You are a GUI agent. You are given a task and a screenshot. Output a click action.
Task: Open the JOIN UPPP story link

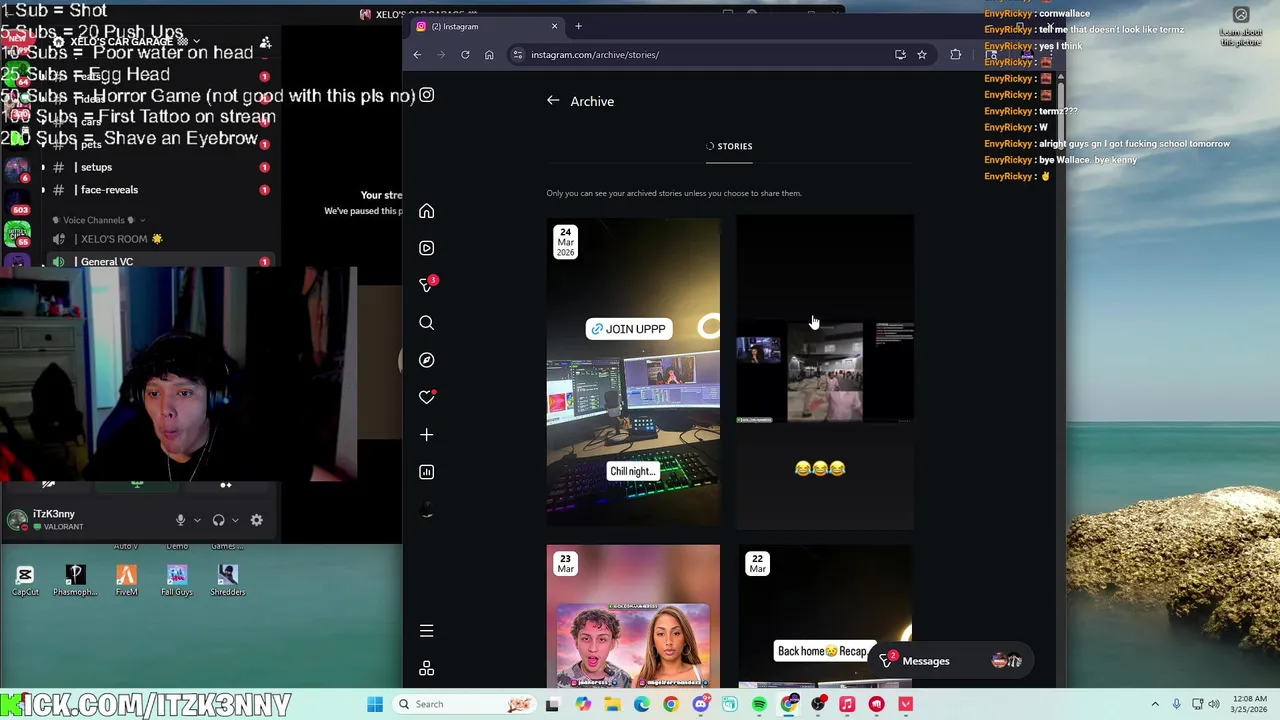pyautogui.click(x=627, y=329)
